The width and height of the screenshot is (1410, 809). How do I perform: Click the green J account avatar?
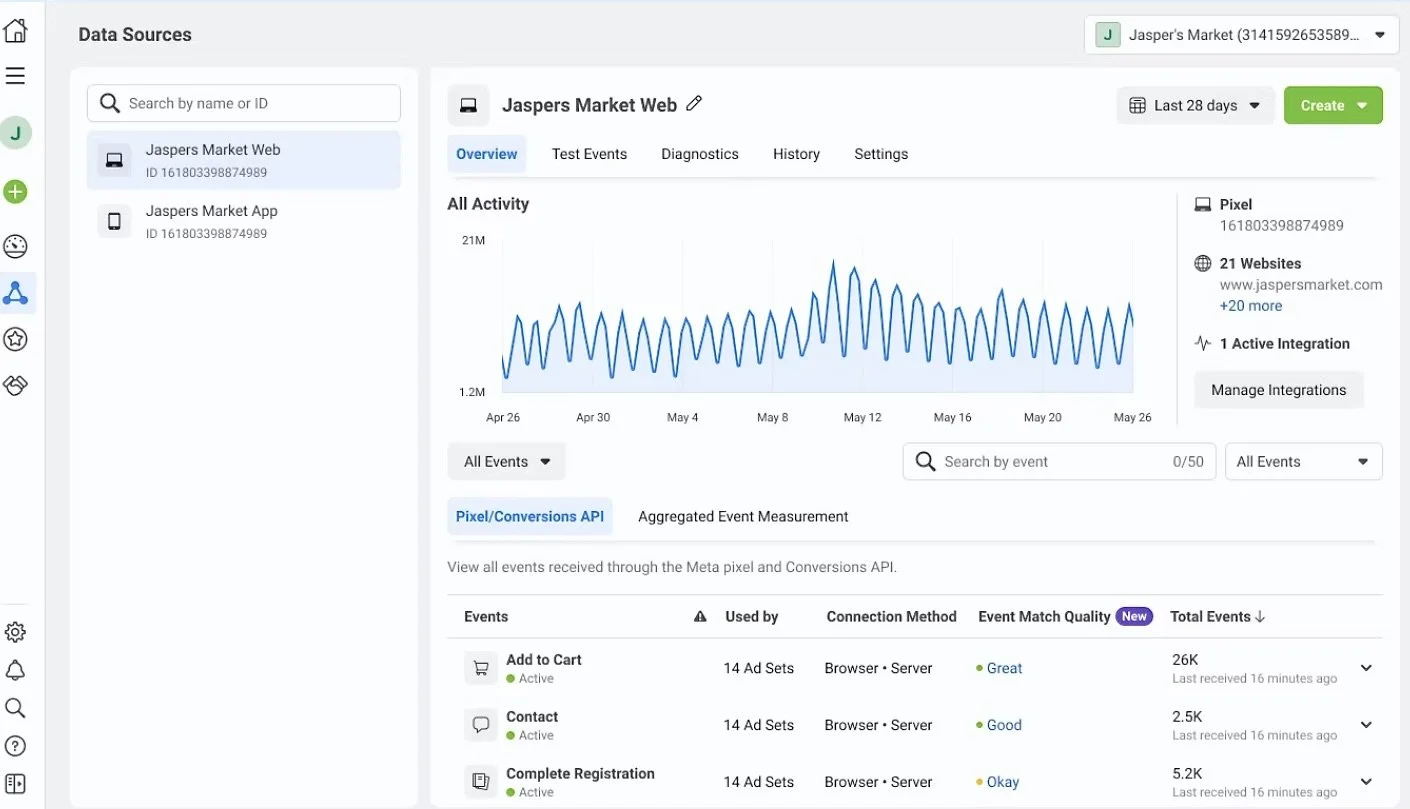tap(15, 133)
